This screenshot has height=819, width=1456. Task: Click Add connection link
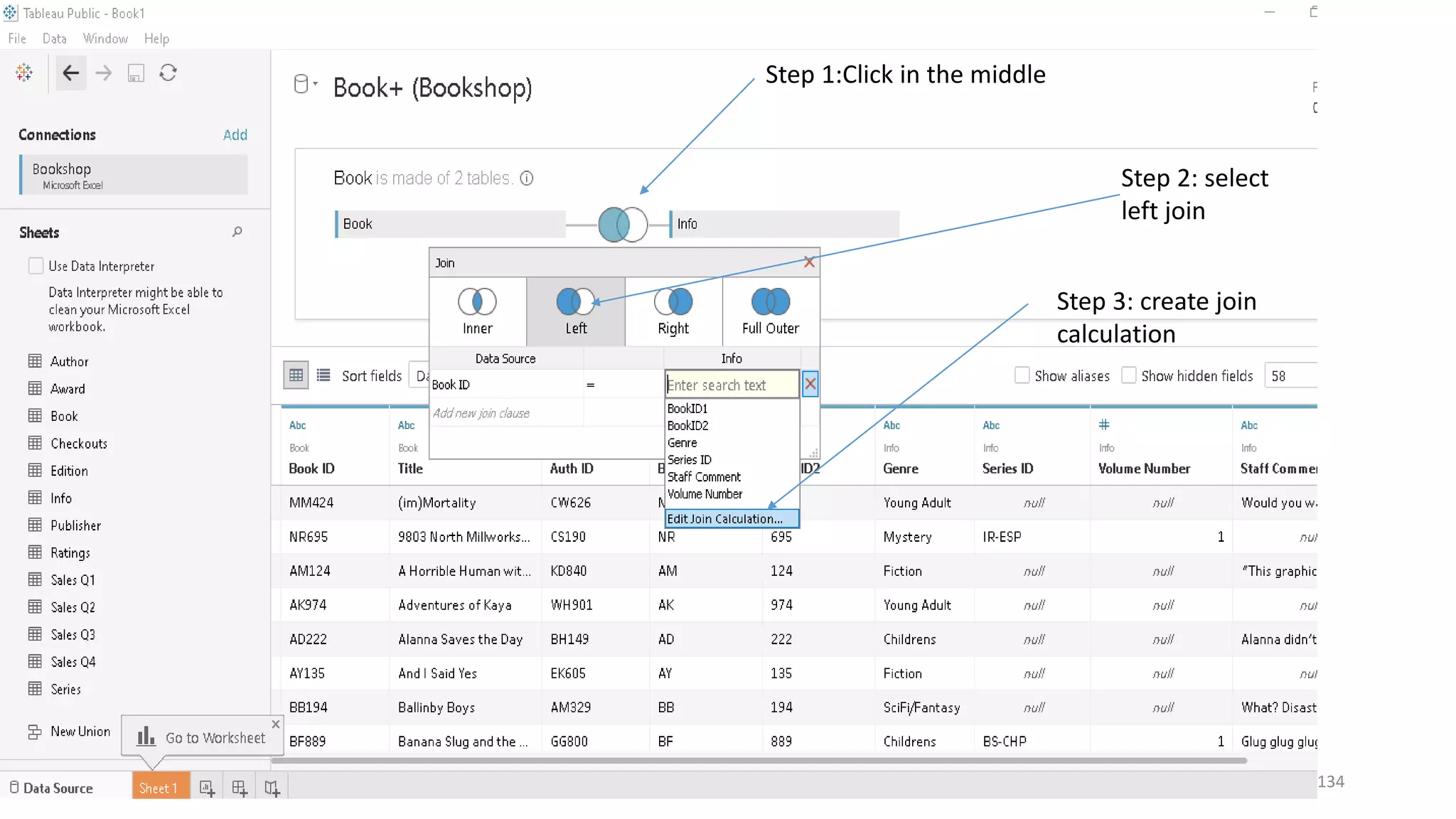pos(235,135)
